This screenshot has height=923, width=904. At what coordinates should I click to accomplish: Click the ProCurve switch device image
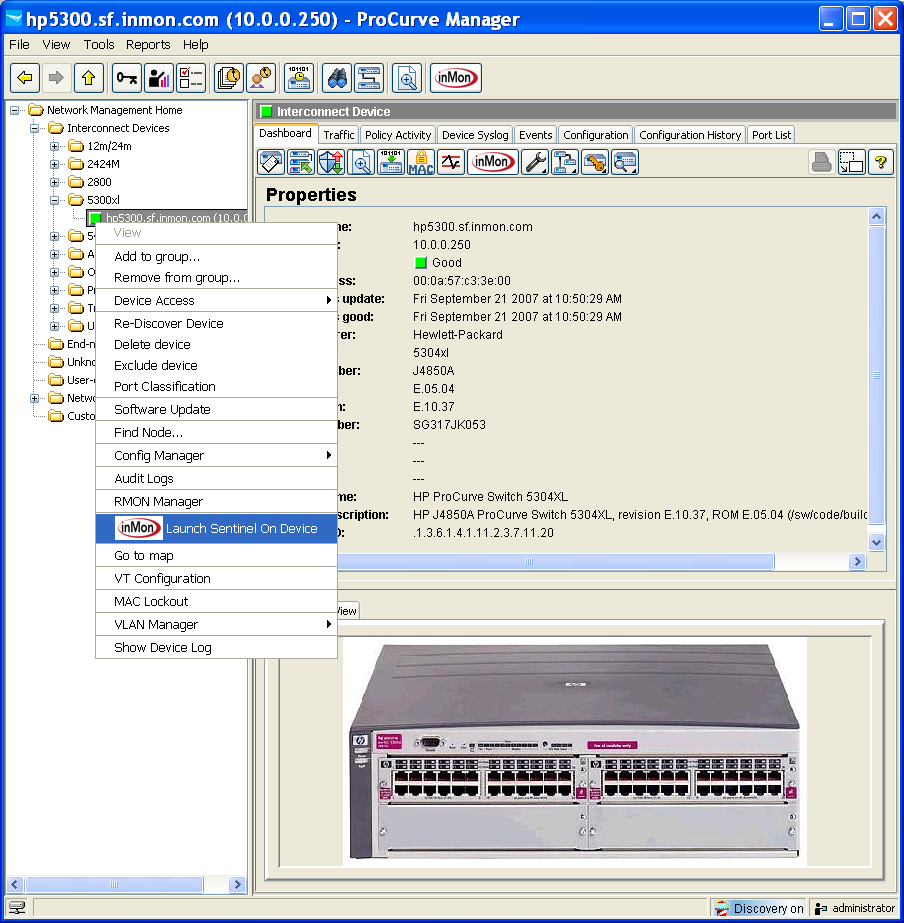(575, 752)
